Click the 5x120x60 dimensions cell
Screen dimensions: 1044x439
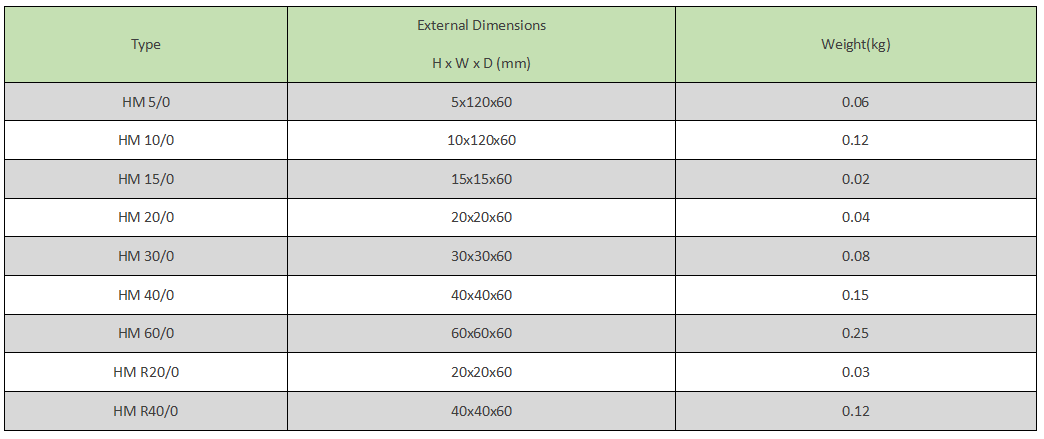click(481, 102)
